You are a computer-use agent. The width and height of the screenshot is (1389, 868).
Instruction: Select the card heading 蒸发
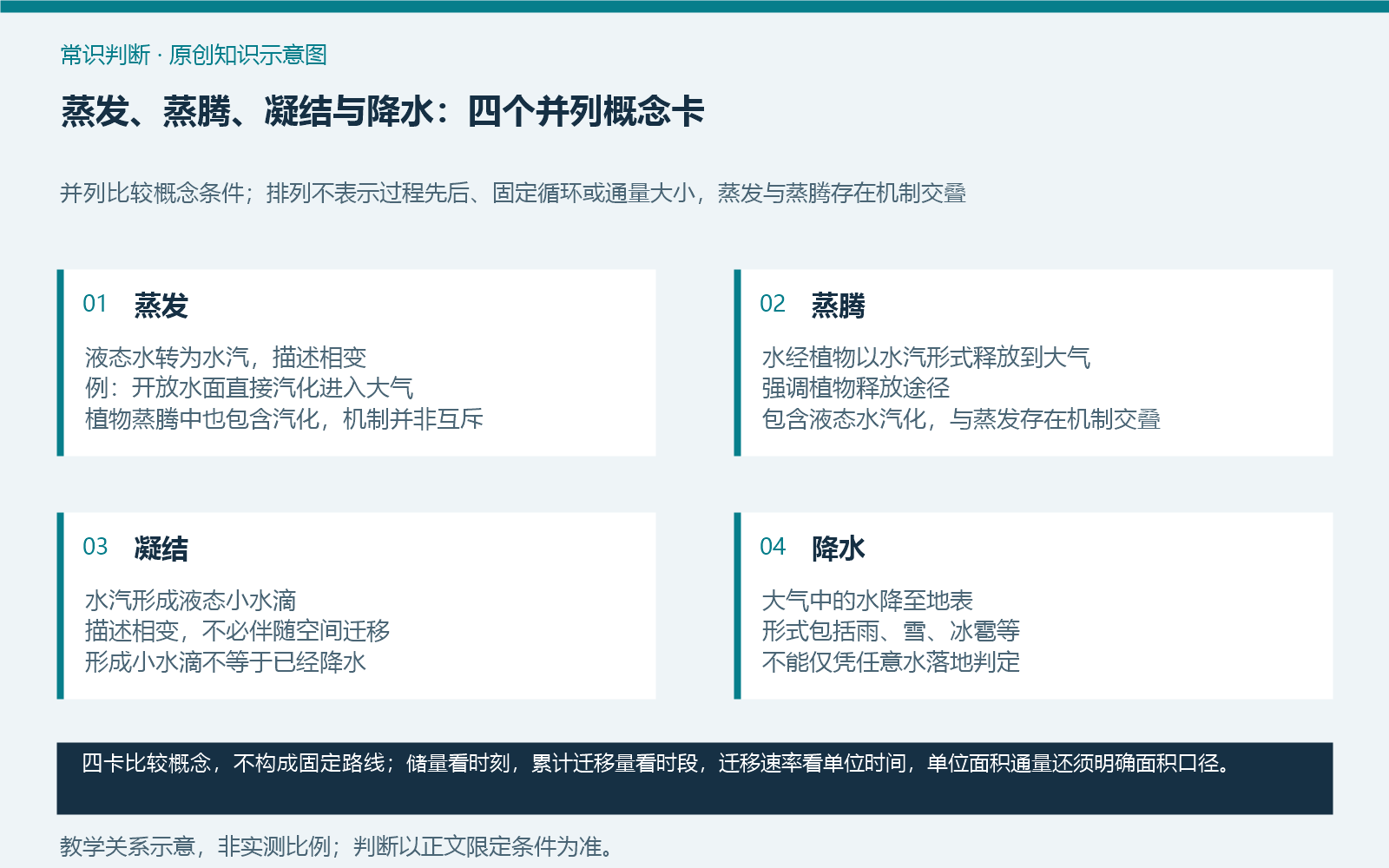click(161, 306)
